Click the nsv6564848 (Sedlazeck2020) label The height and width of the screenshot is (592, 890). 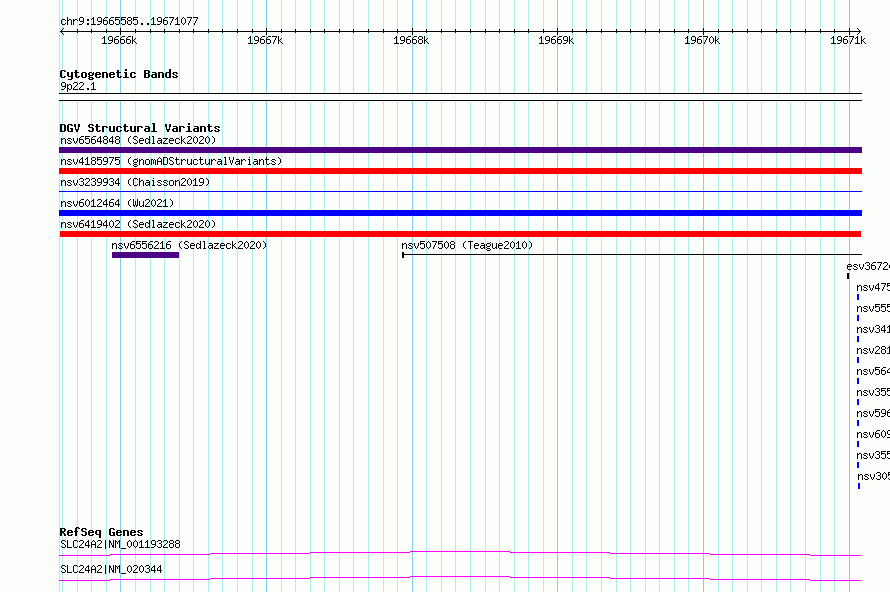pyautogui.click(x=138, y=140)
